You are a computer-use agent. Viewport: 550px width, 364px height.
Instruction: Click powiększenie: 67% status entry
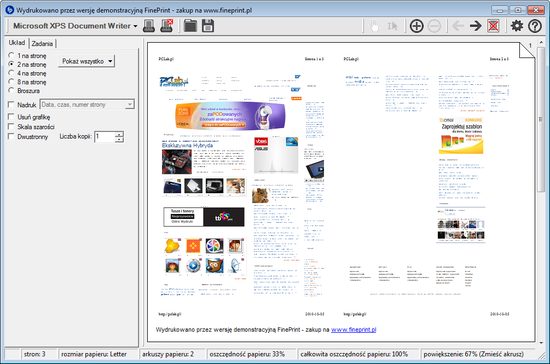pos(478,354)
